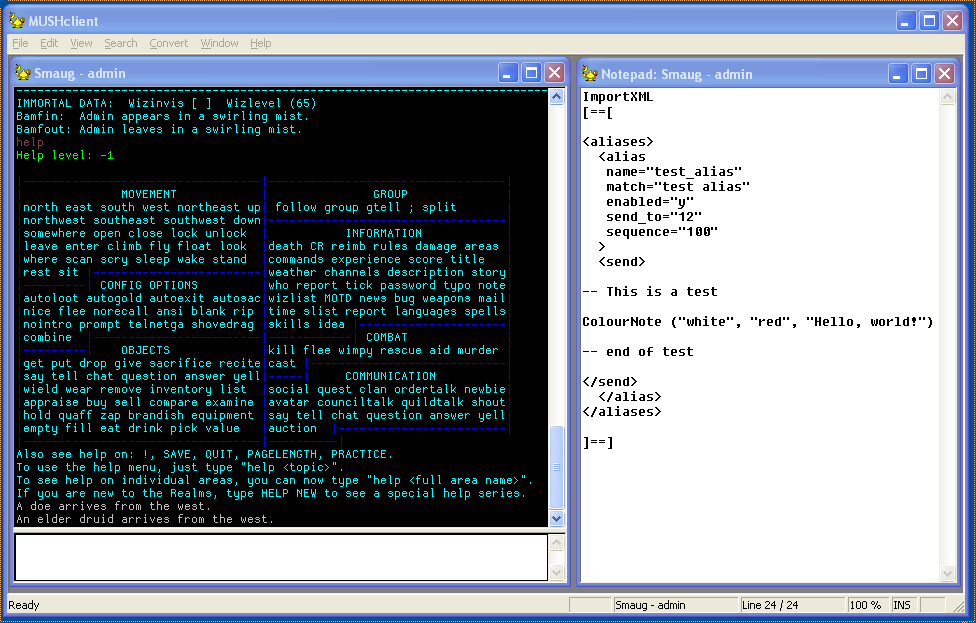Maximize the Notepad: Smaug - admin window

tap(922, 73)
